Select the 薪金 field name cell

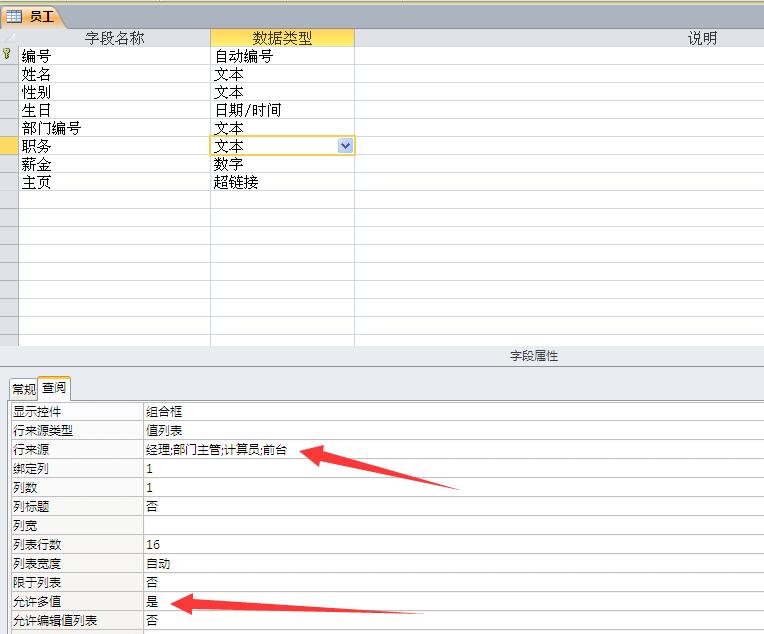click(x=115, y=164)
